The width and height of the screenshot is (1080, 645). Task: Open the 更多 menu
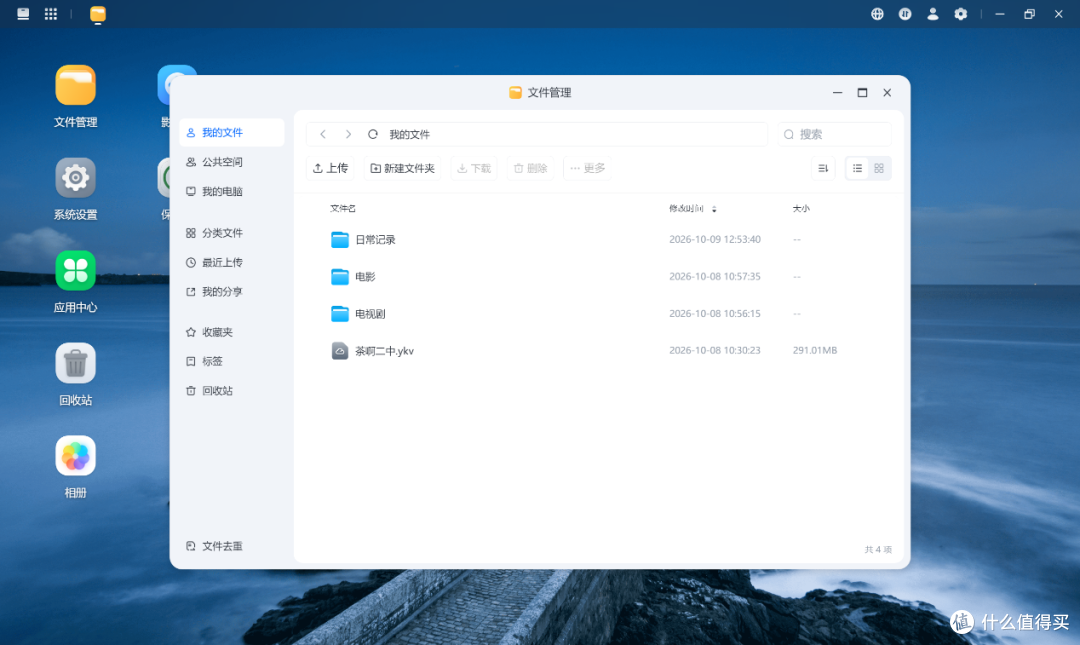(x=587, y=168)
